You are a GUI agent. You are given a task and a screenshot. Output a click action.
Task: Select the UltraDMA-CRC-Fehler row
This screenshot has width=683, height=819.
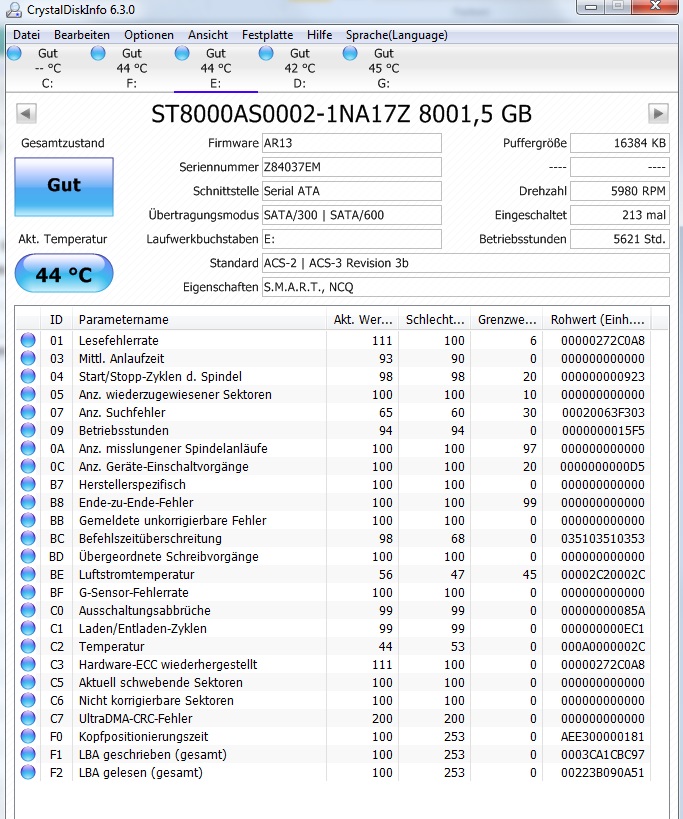(x=334, y=719)
